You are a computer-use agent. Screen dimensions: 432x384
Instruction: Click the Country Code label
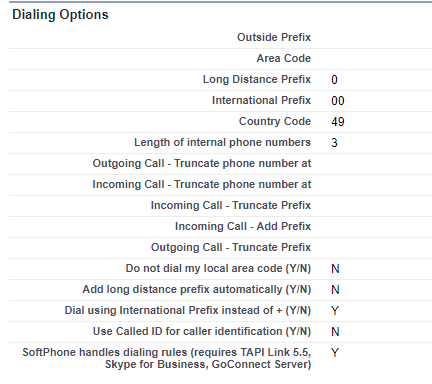[x=275, y=121]
